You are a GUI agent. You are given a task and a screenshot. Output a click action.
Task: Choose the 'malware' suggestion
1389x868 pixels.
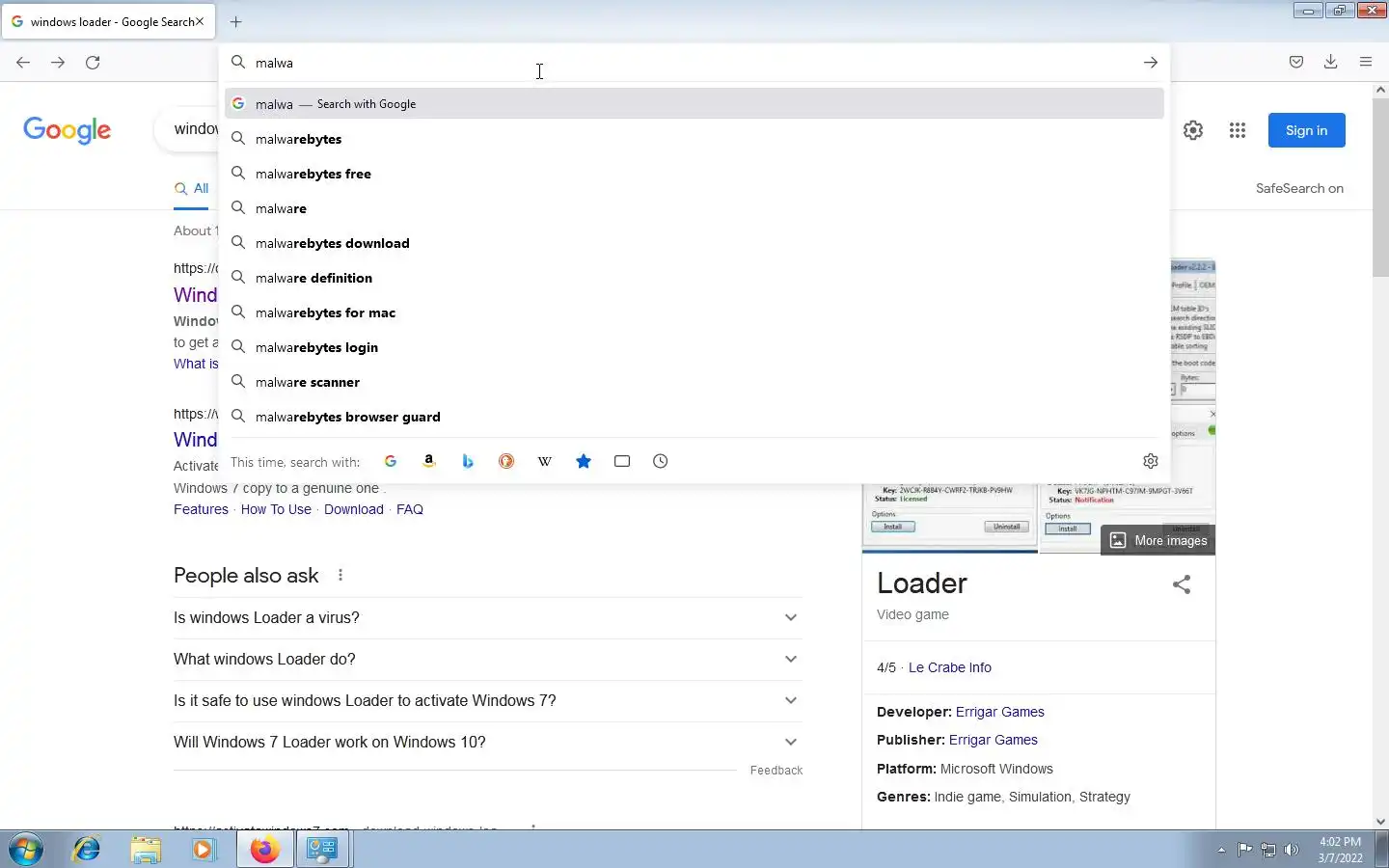(694, 208)
